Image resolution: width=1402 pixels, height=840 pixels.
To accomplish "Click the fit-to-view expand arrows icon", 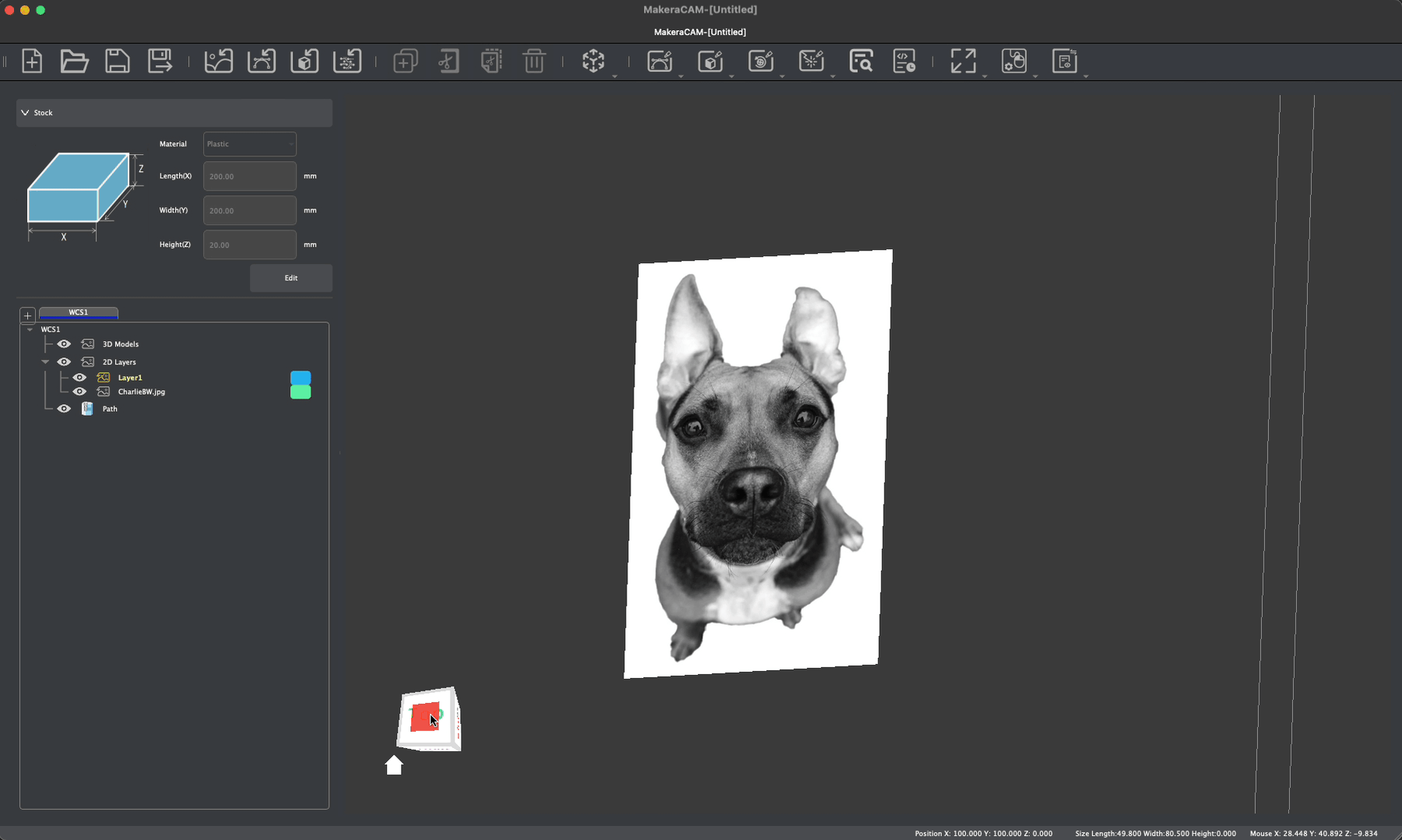I will [x=963, y=61].
